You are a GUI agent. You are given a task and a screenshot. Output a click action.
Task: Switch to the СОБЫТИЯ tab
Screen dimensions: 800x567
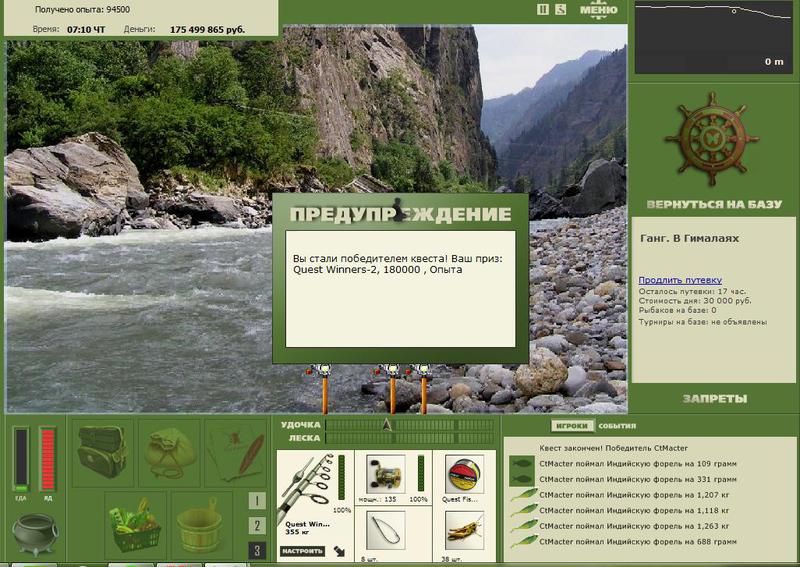pyautogui.click(x=617, y=426)
